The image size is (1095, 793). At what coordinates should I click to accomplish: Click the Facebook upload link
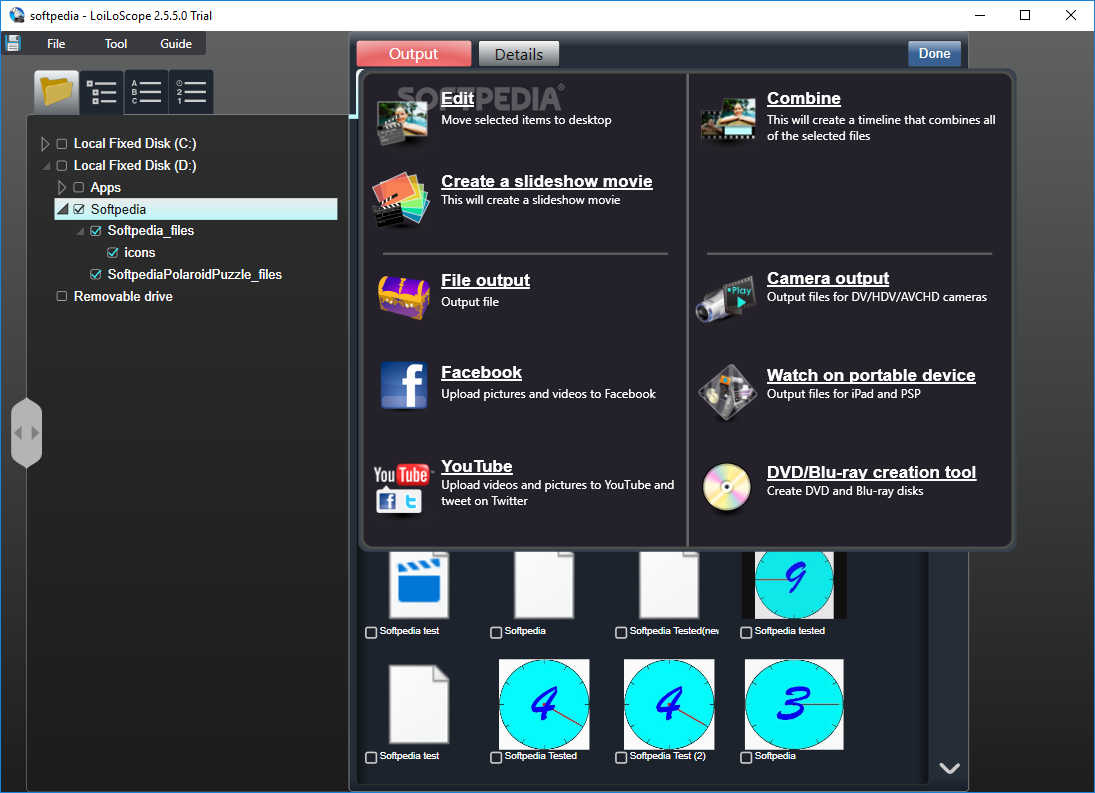coord(481,373)
